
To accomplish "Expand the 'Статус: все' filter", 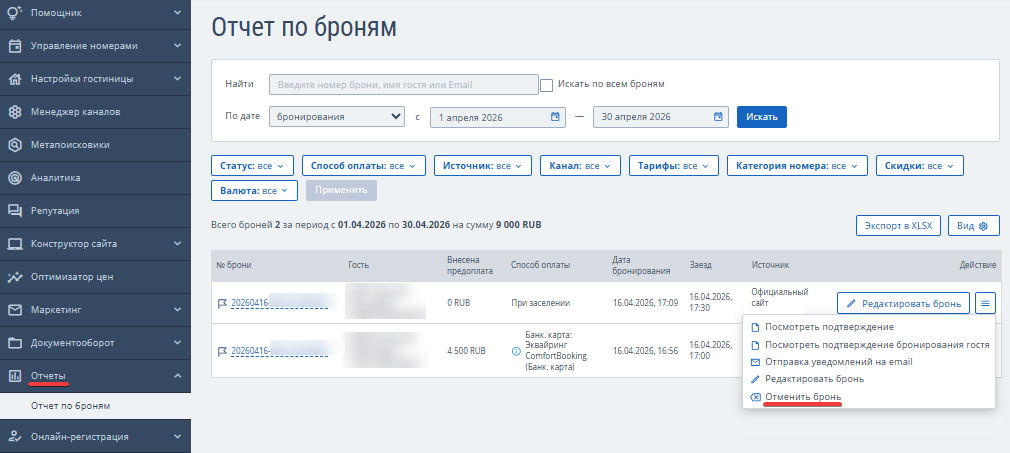I will point(252,166).
